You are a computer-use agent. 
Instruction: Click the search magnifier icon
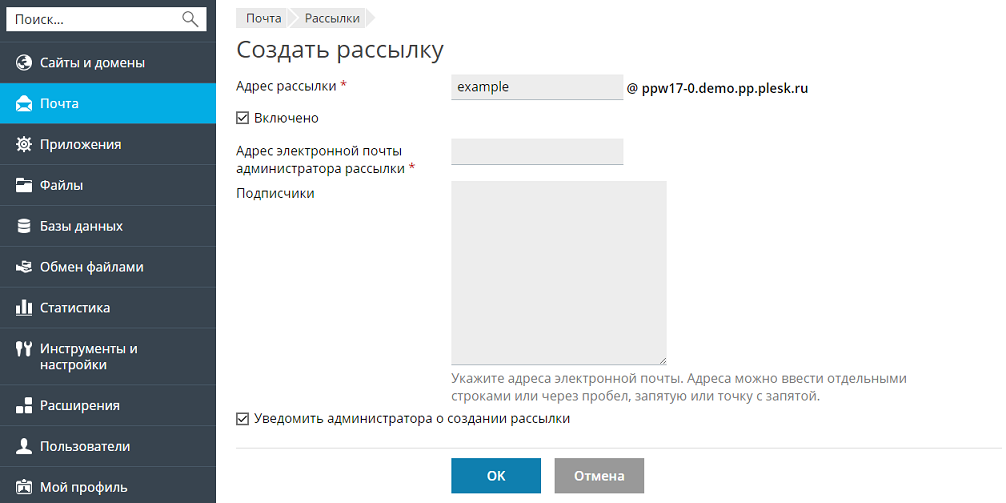(x=190, y=19)
